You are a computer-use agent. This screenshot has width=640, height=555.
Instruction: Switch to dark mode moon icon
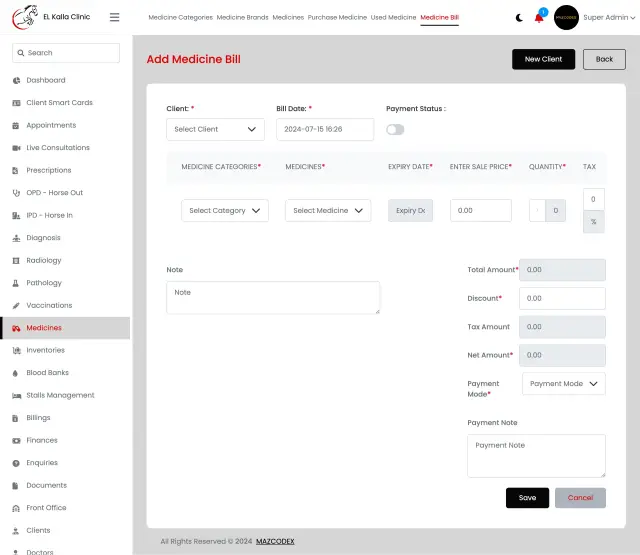click(519, 18)
